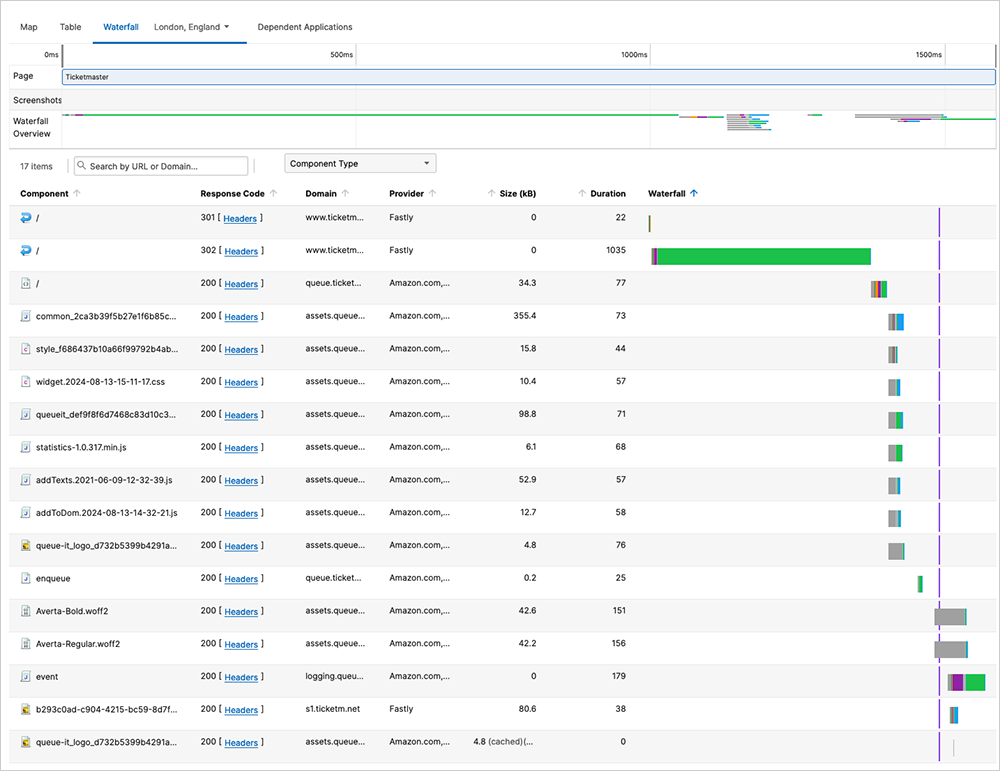Open the Component Type dropdown
The image size is (1000, 771).
(360, 164)
